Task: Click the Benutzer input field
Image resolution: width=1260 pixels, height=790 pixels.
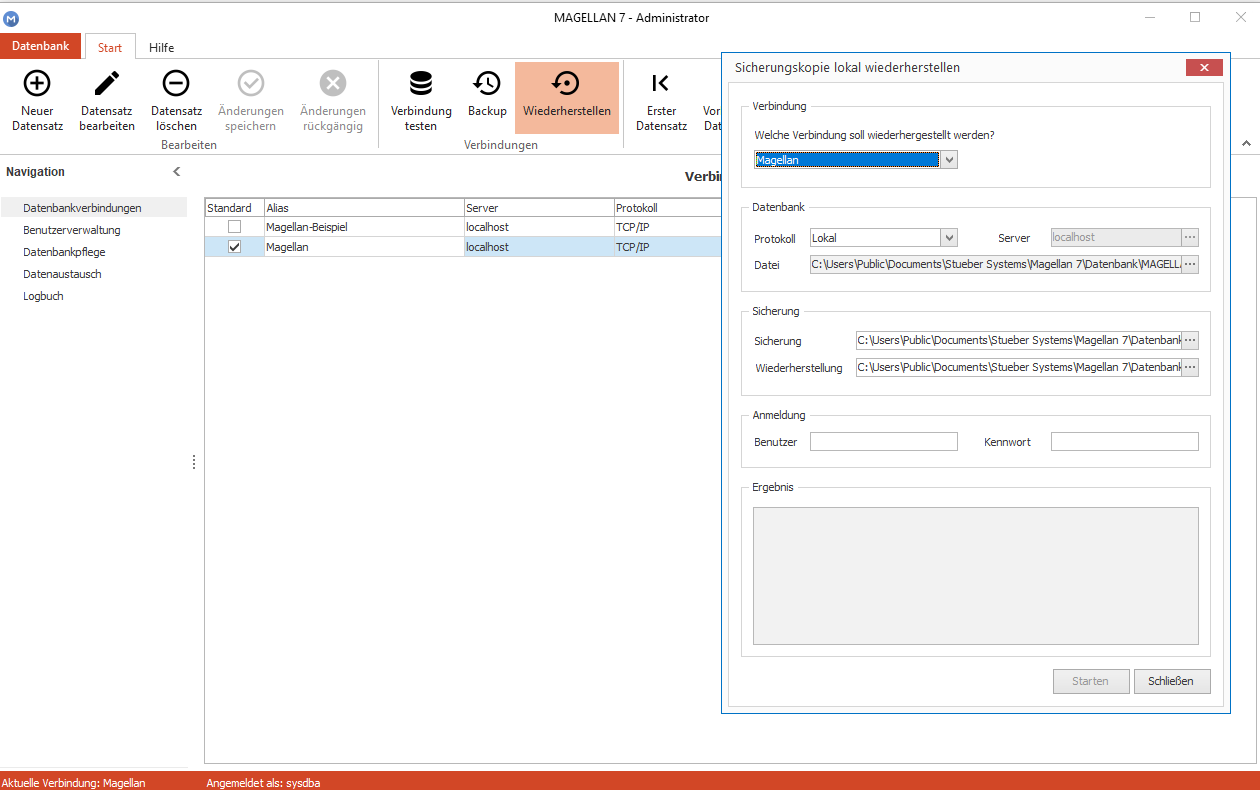Action: [x=884, y=441]
